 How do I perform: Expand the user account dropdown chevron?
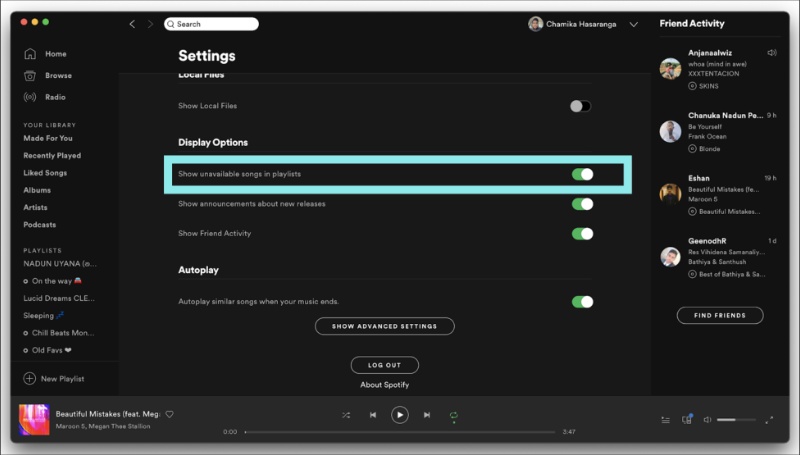click(634, 24)
